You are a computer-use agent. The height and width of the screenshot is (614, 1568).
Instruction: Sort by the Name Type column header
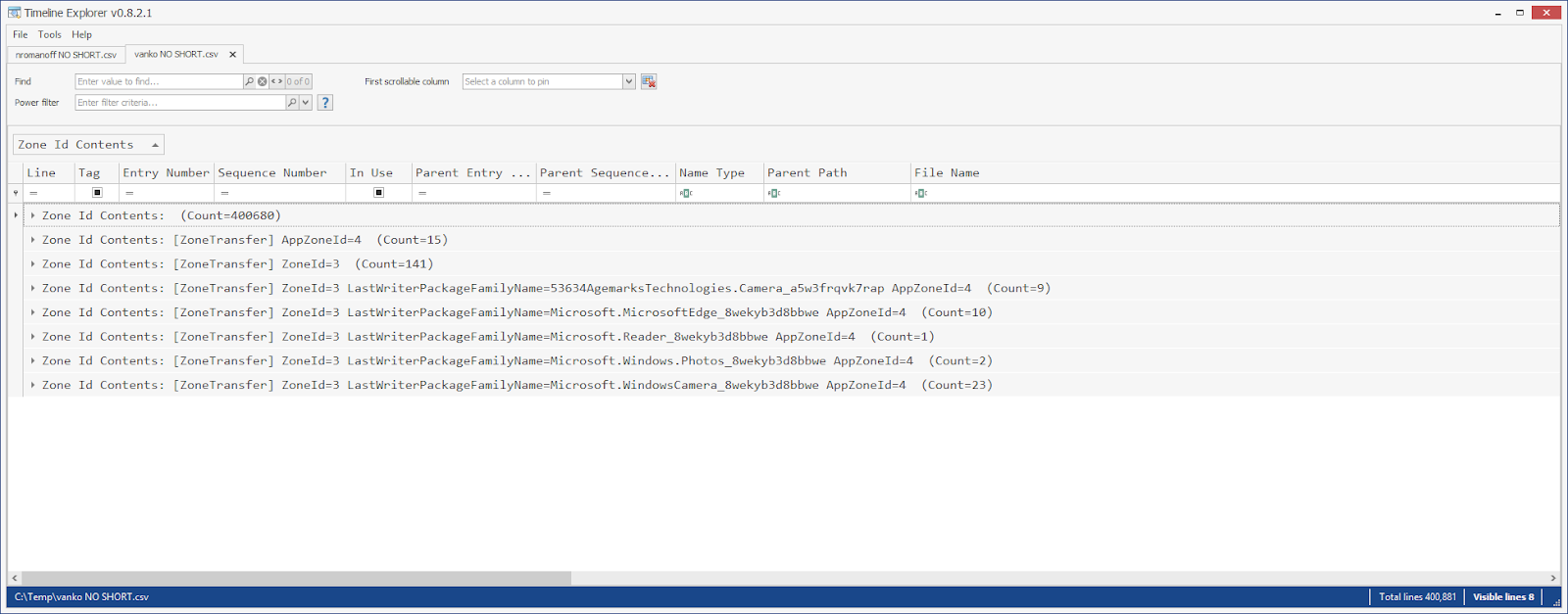tap(719, 172)
